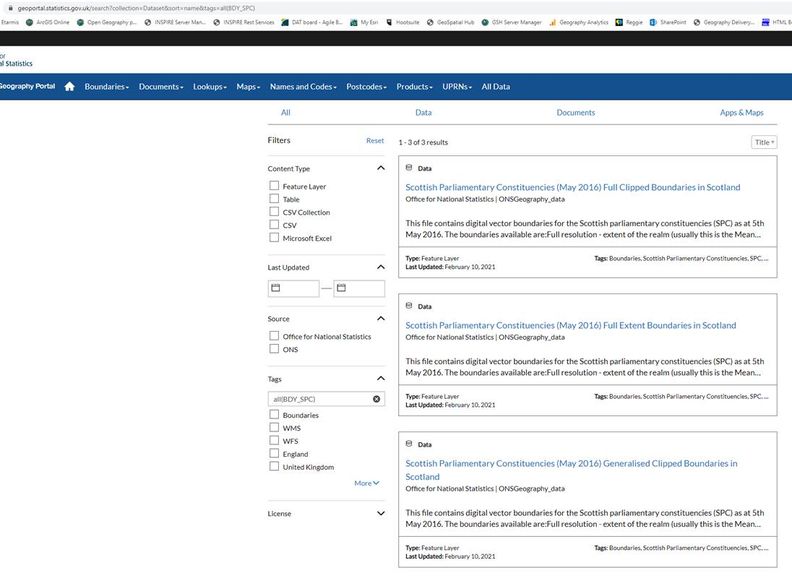The width and height of the screenshot is (792, 576).
Task: Open Reggie bookmark
Action: 629,22
